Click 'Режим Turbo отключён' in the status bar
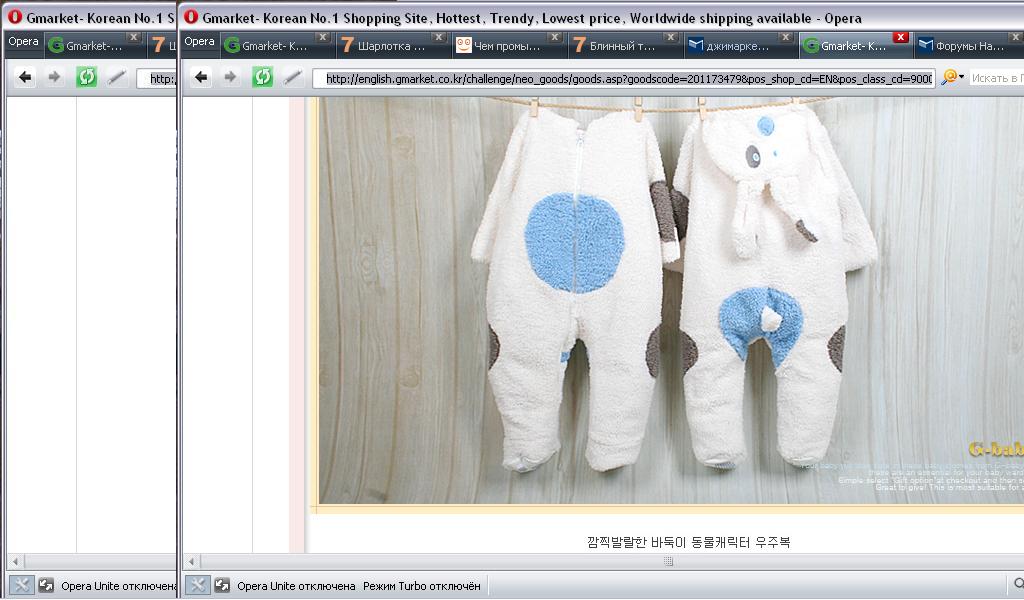Image resolution: width=1024 pixels, height=600 pixels. pos(422,586)
